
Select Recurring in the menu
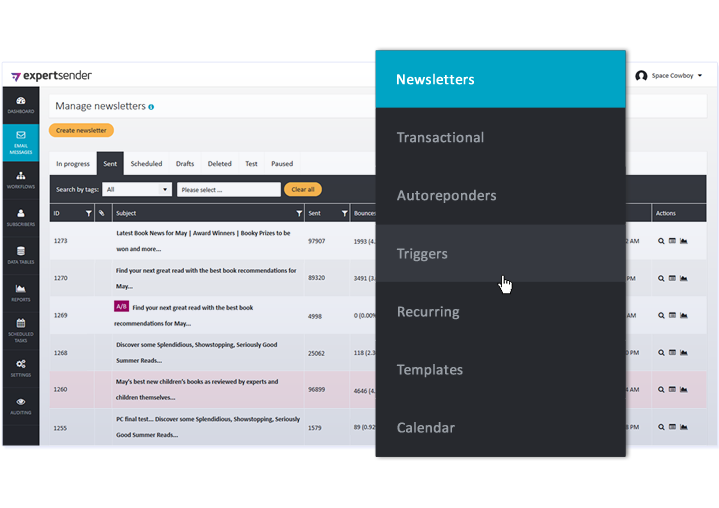pyautogui.click(x=500, y=311)
